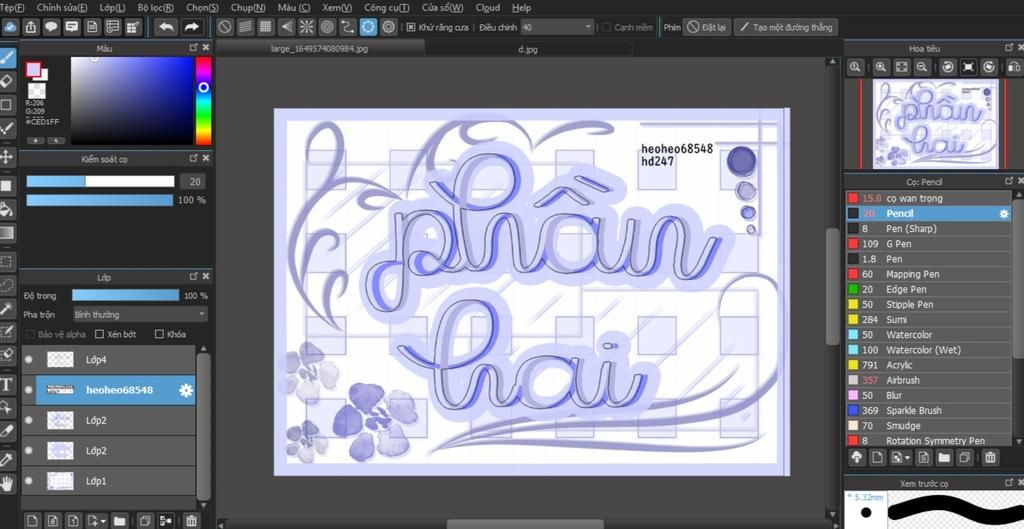This screenshot has height=529, width=1024.
Task: Rotate canvas left in navigator
Action: coord(948,67)
